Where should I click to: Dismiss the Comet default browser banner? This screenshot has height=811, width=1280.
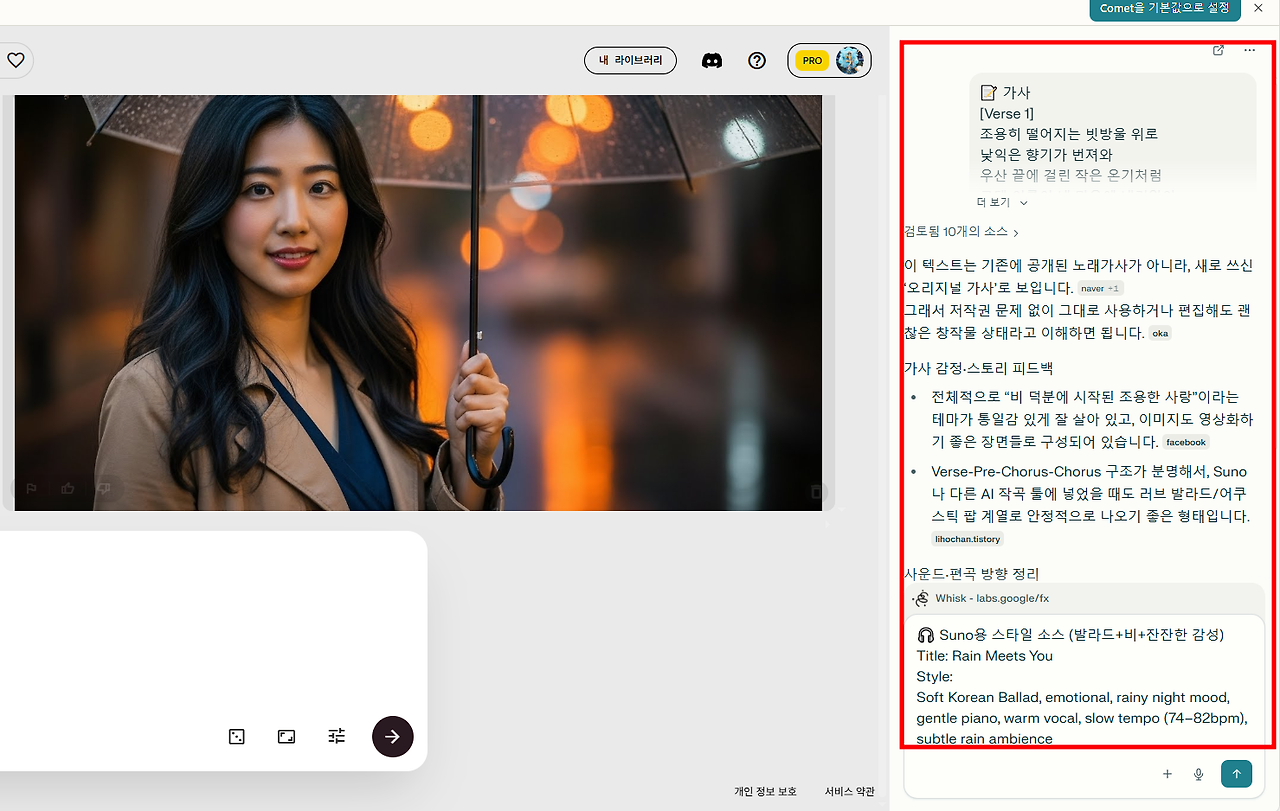tap(1258, 8)
